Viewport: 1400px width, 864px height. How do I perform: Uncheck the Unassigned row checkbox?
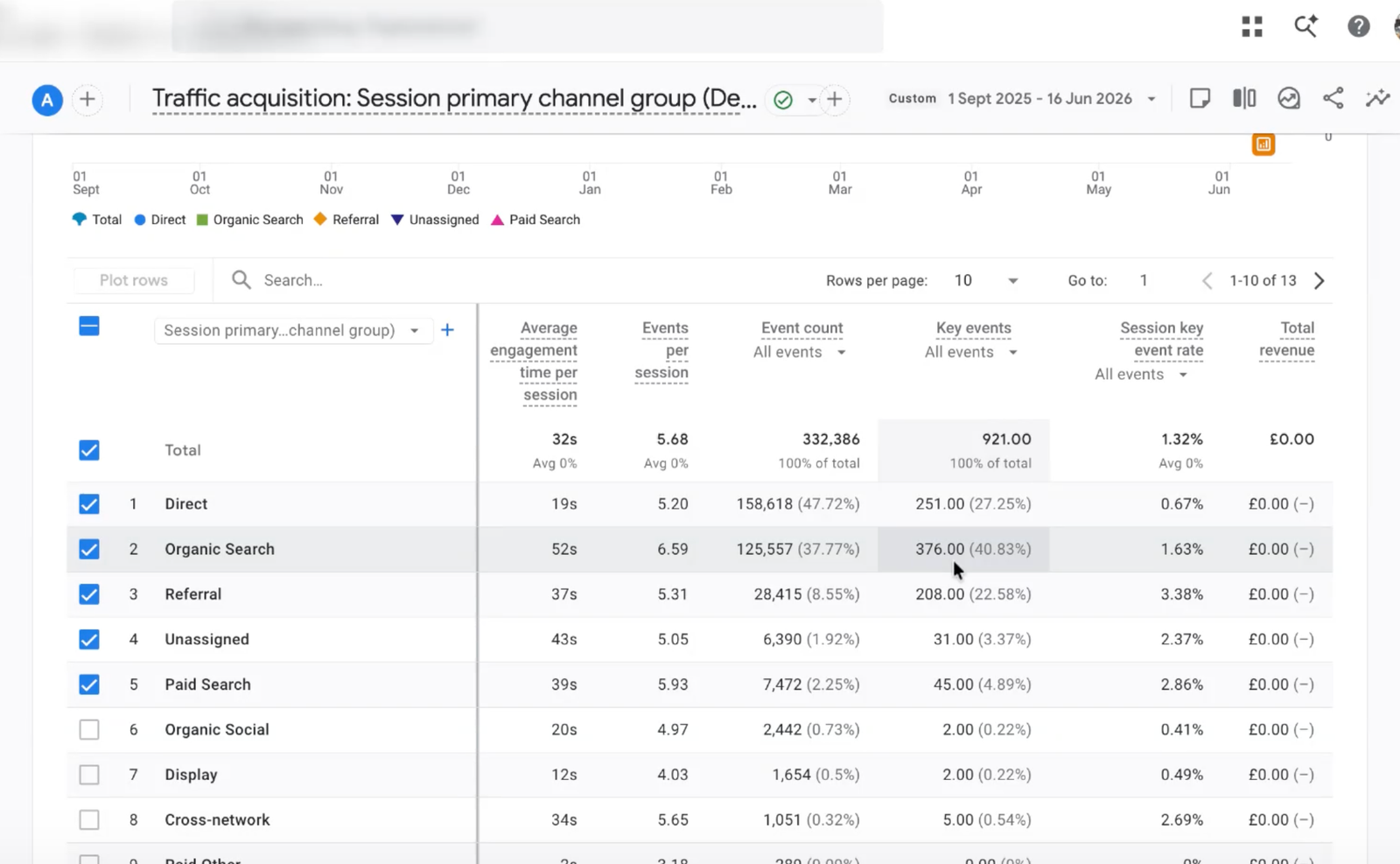click(89, 639)
